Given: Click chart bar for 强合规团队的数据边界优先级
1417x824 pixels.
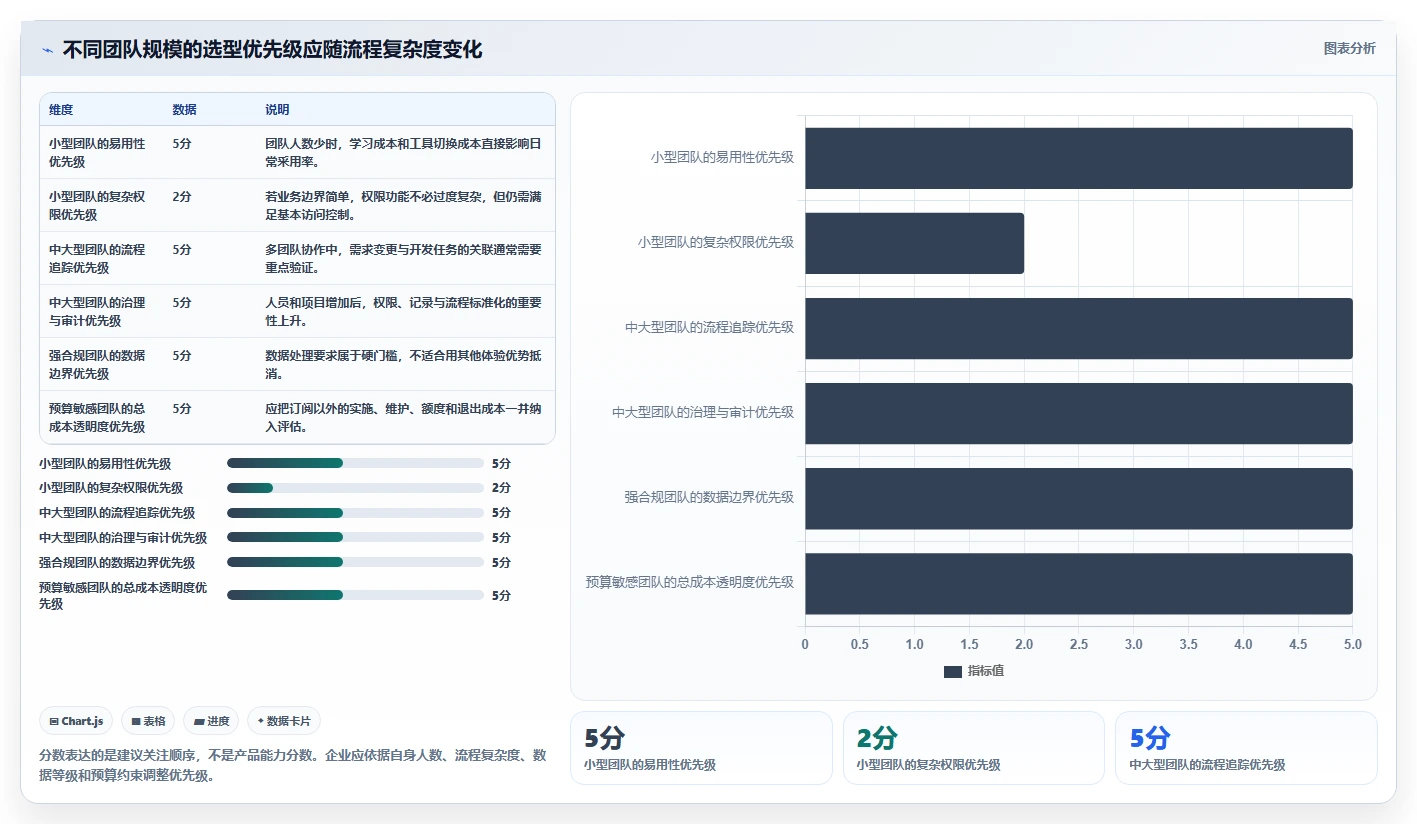Looking at the screenshot, I should click(1078, 498).
